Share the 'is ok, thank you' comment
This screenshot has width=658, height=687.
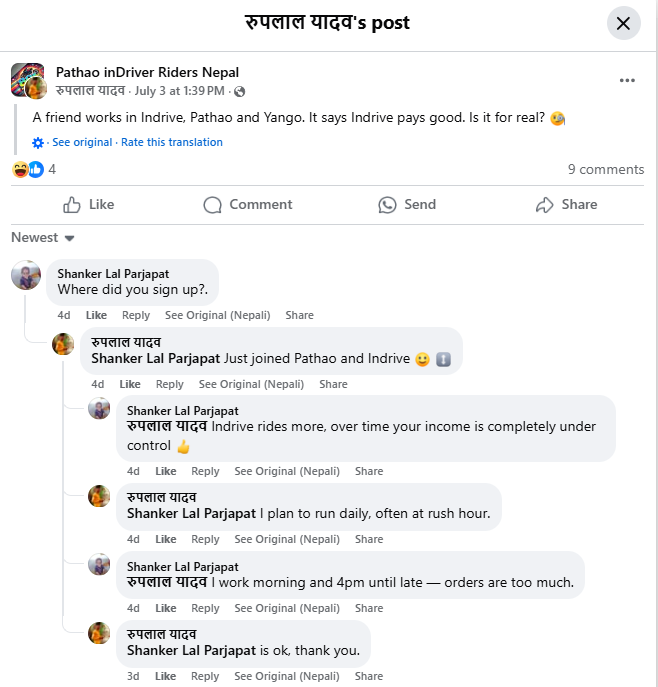click(369, 676)
